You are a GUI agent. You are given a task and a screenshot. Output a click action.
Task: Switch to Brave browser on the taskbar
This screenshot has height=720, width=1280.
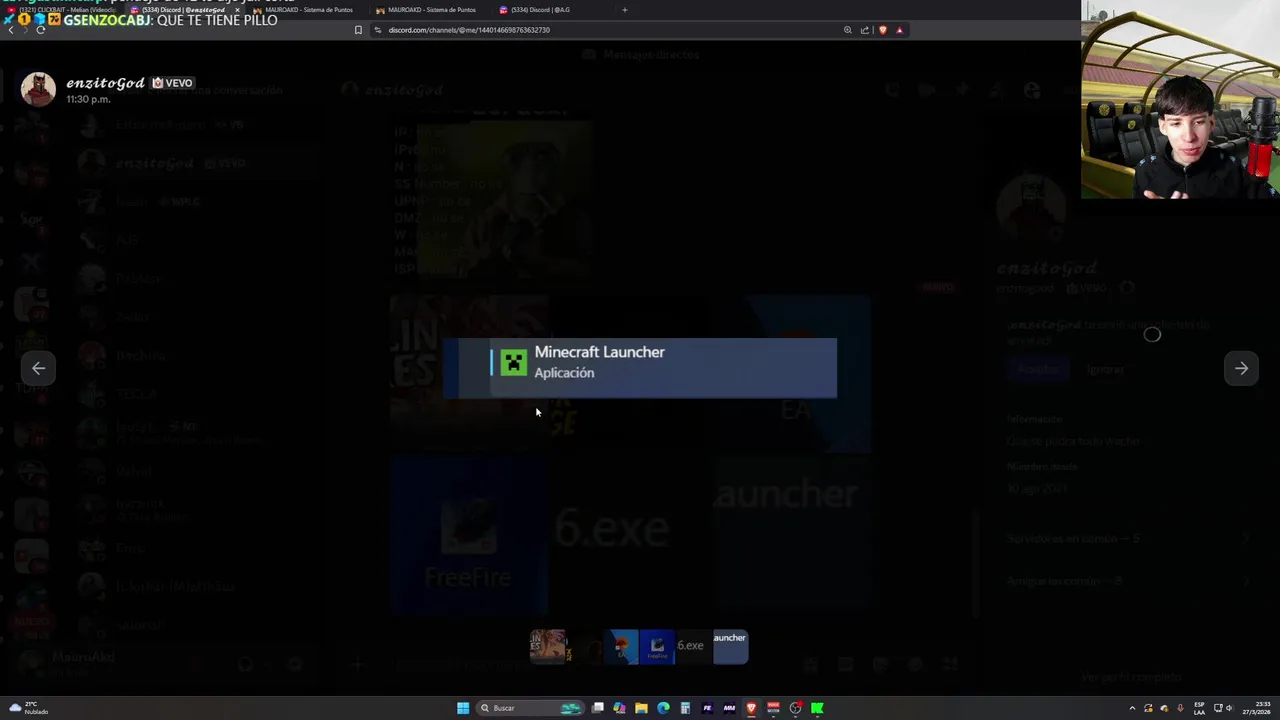751,708
